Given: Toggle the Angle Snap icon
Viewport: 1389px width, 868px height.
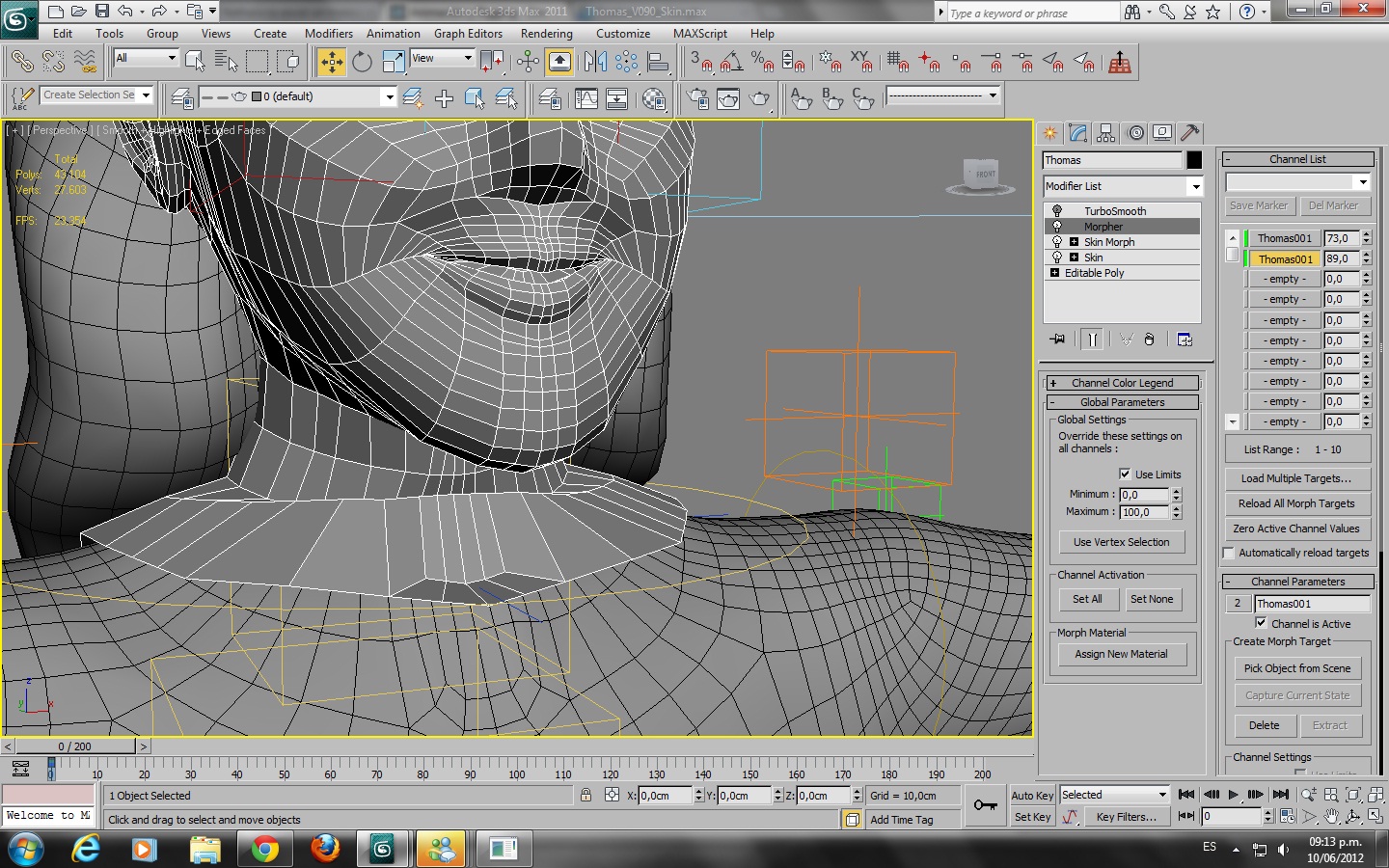Looking at the screenshot, I should 731,63.
